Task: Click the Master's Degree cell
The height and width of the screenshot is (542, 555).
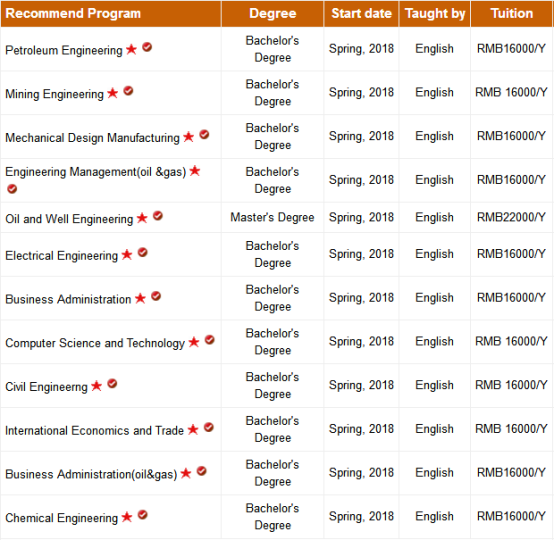Action: 272,217
